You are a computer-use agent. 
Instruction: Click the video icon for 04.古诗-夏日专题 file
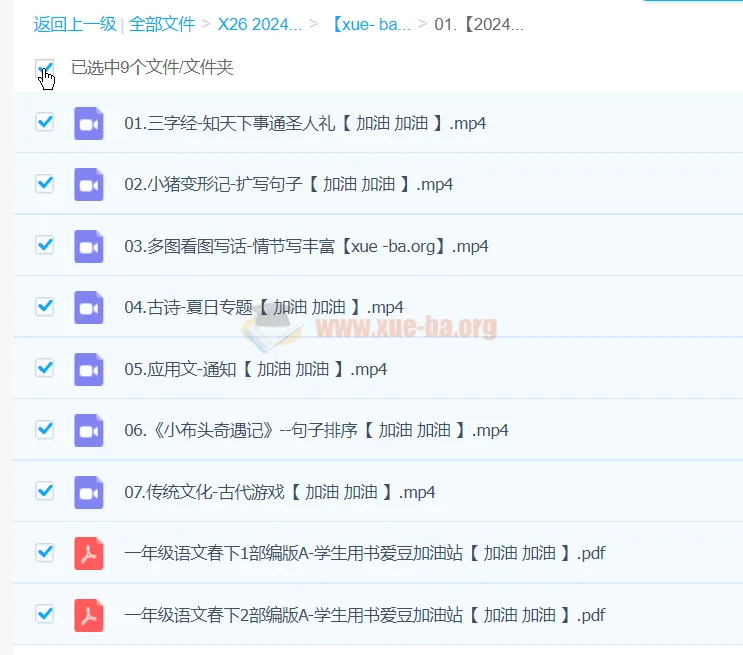[x=89, y=307]
